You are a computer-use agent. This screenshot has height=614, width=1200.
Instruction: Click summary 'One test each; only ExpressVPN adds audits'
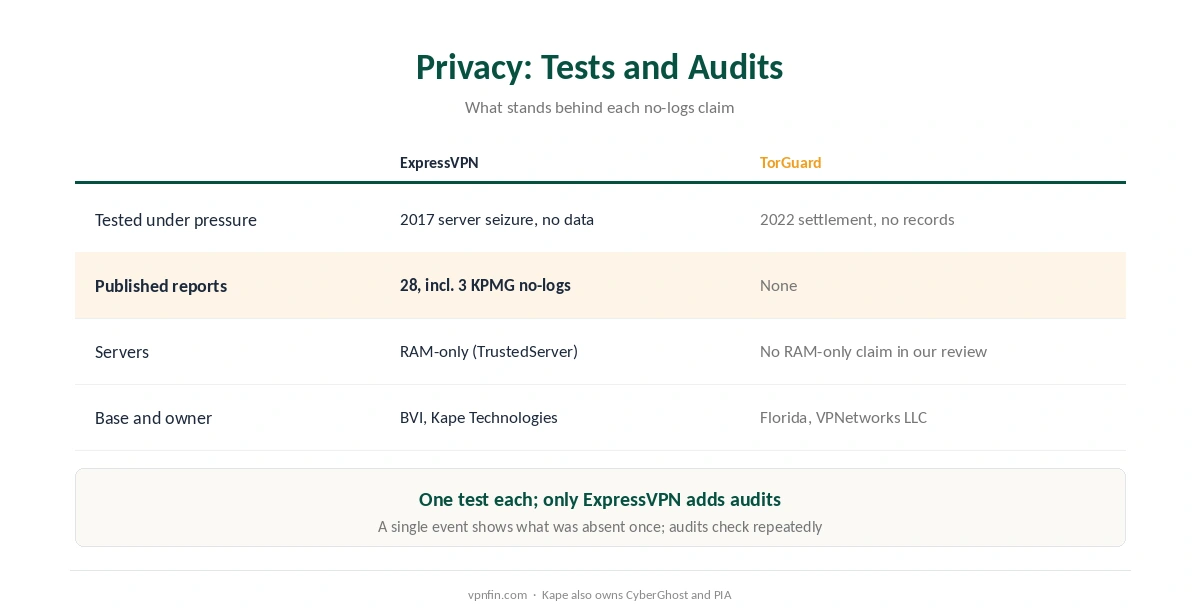tap(600, 499)
